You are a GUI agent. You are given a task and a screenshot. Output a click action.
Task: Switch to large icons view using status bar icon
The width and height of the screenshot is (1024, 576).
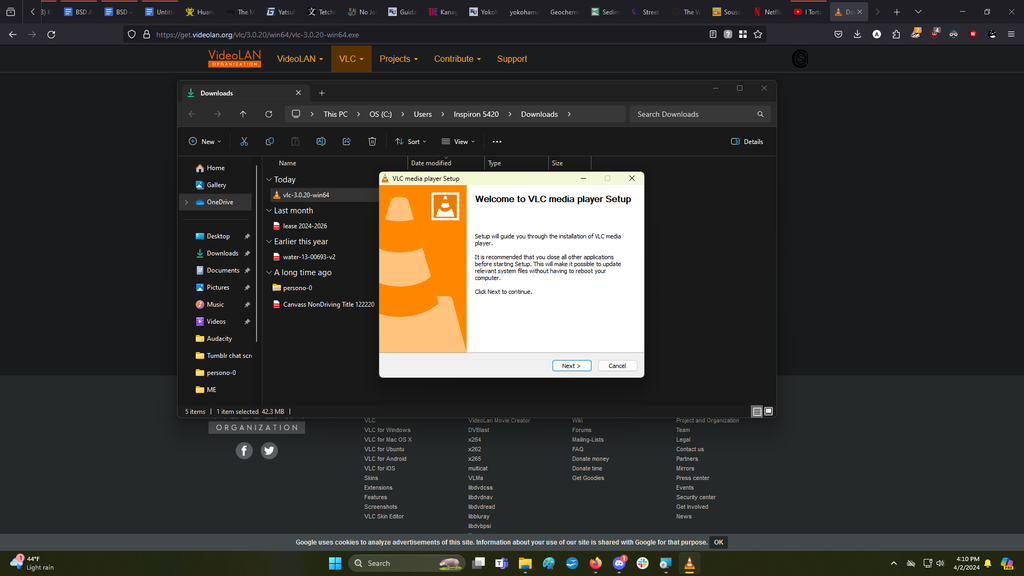(x=768, y=411)
